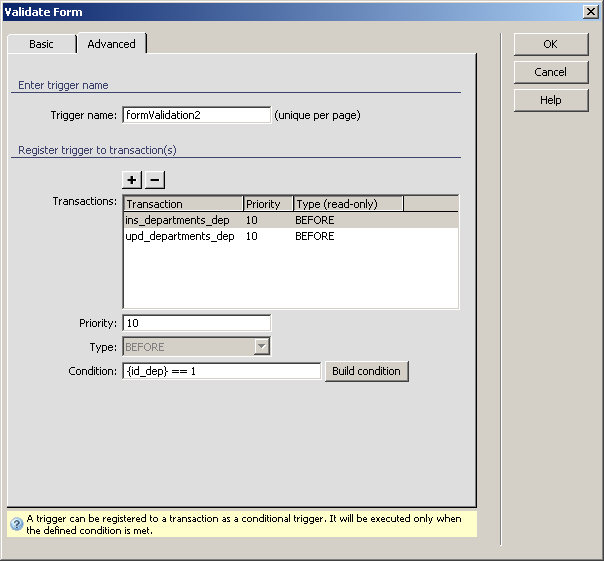Click empty area of Transactions list
Image resolution: width=604 pixels, height=561 pixels.
coord(290,280)
